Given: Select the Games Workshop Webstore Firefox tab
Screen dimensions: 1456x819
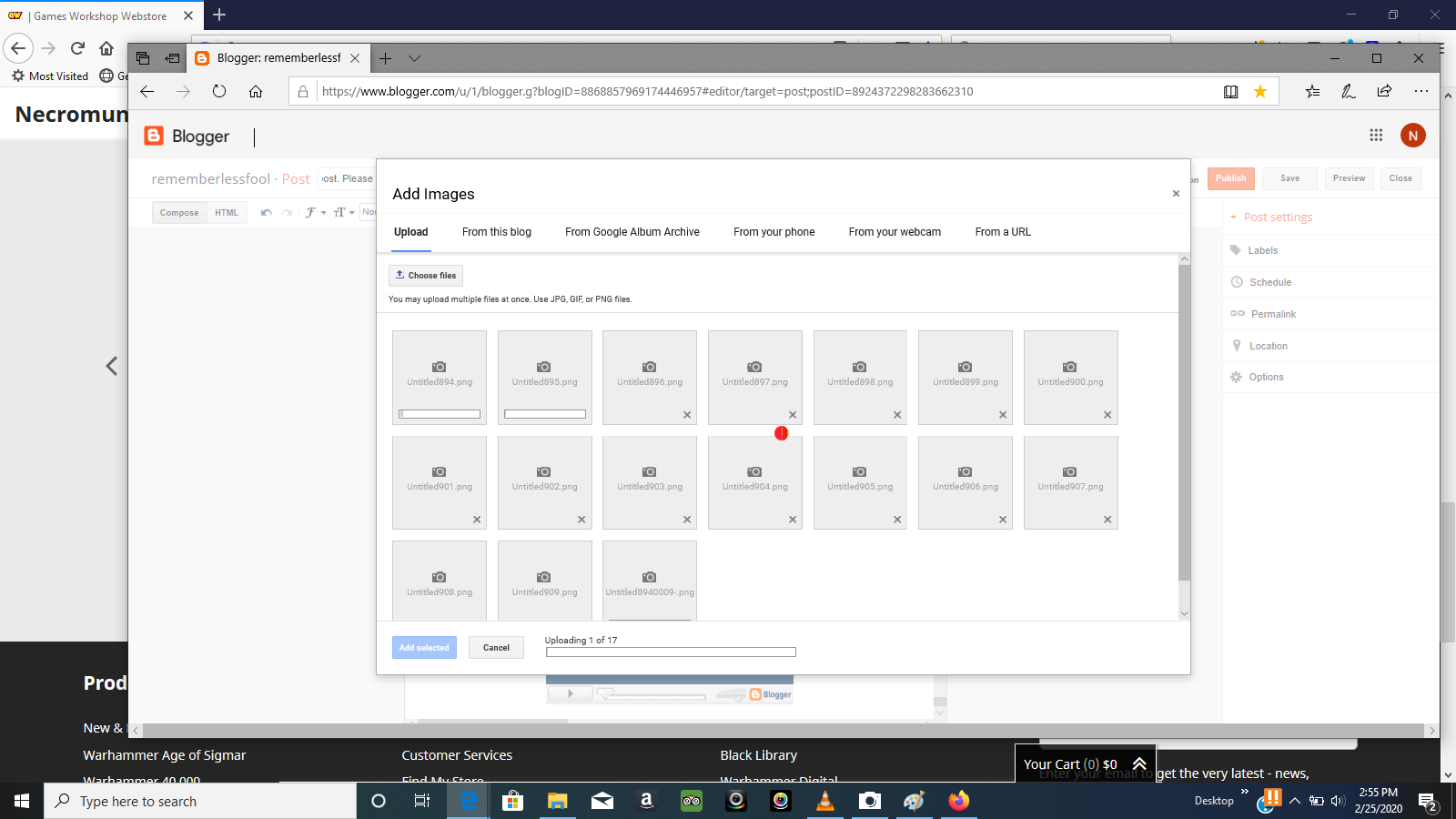Looking at the screenshot, I should tap(100, 15).
